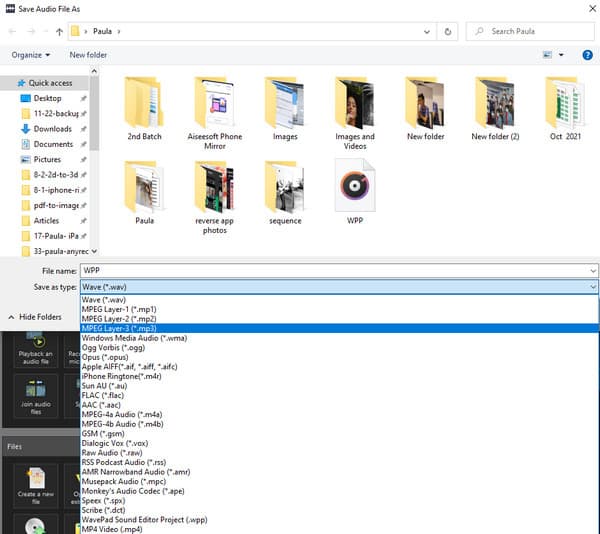This screenshot has width=600, height=534.
Task: Open the Aiseesoft Phone Mirror folder
Action: 215,113
